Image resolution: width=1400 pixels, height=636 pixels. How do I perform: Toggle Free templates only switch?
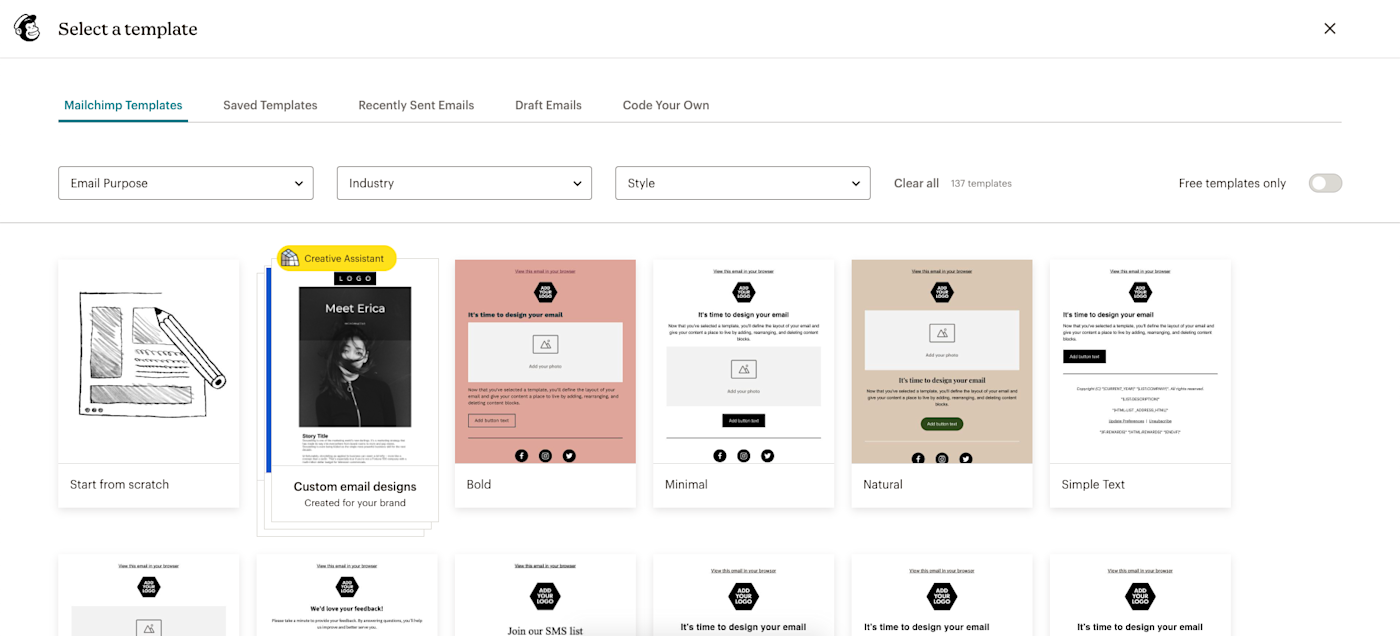click(x=1325, y=183)
